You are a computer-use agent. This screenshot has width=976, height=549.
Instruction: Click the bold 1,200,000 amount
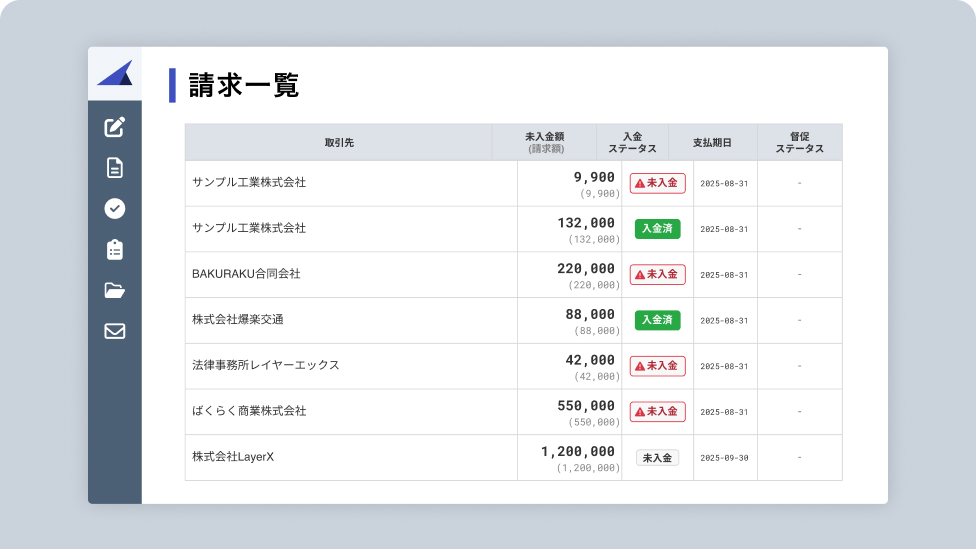pos(578,451)
